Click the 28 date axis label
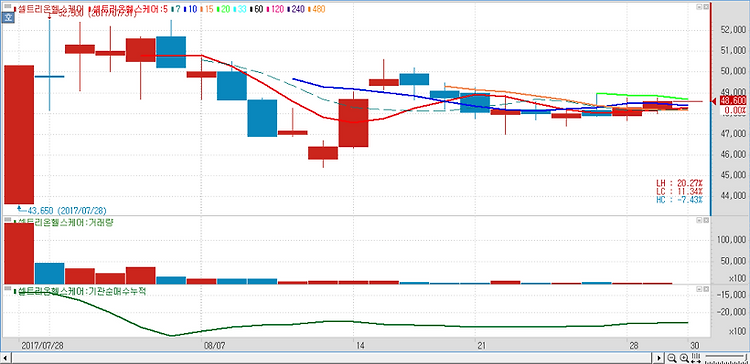The width and height of the screenshot is (750, 364). click(x=634, y=345)
